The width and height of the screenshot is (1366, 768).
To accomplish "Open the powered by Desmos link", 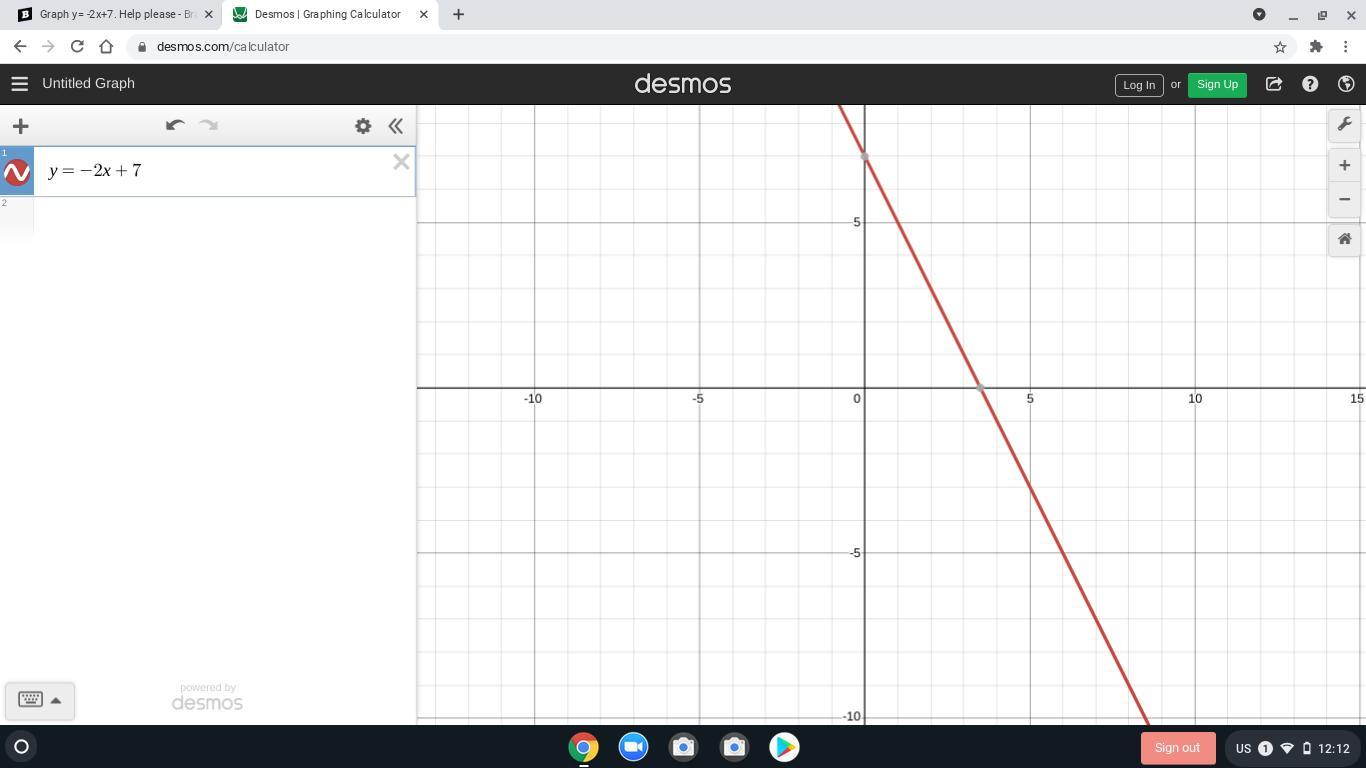I will [x=207, y=697].
